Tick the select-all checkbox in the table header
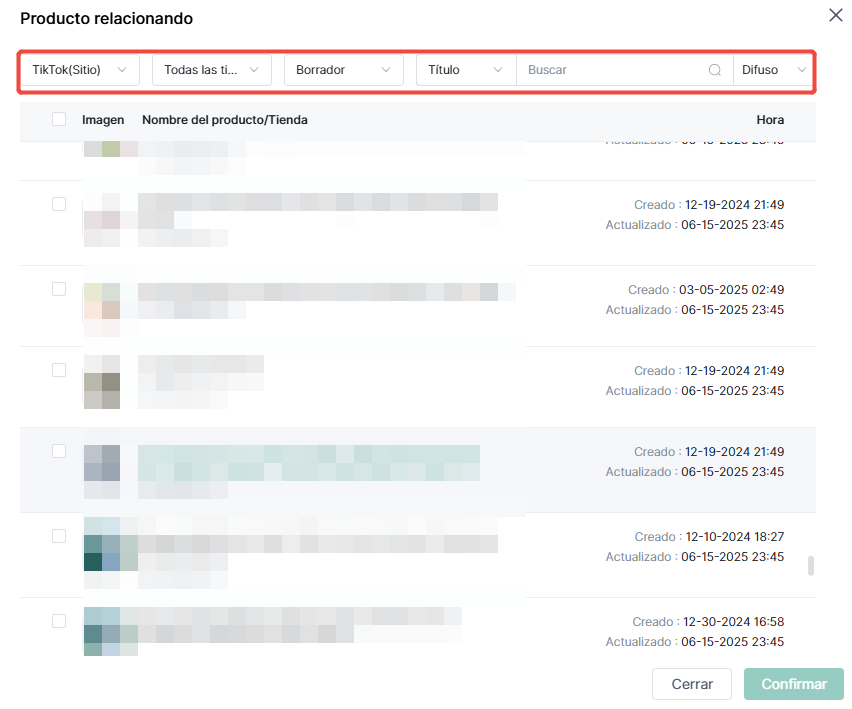Viewport: 852px width, 709px height. [59, 119]
